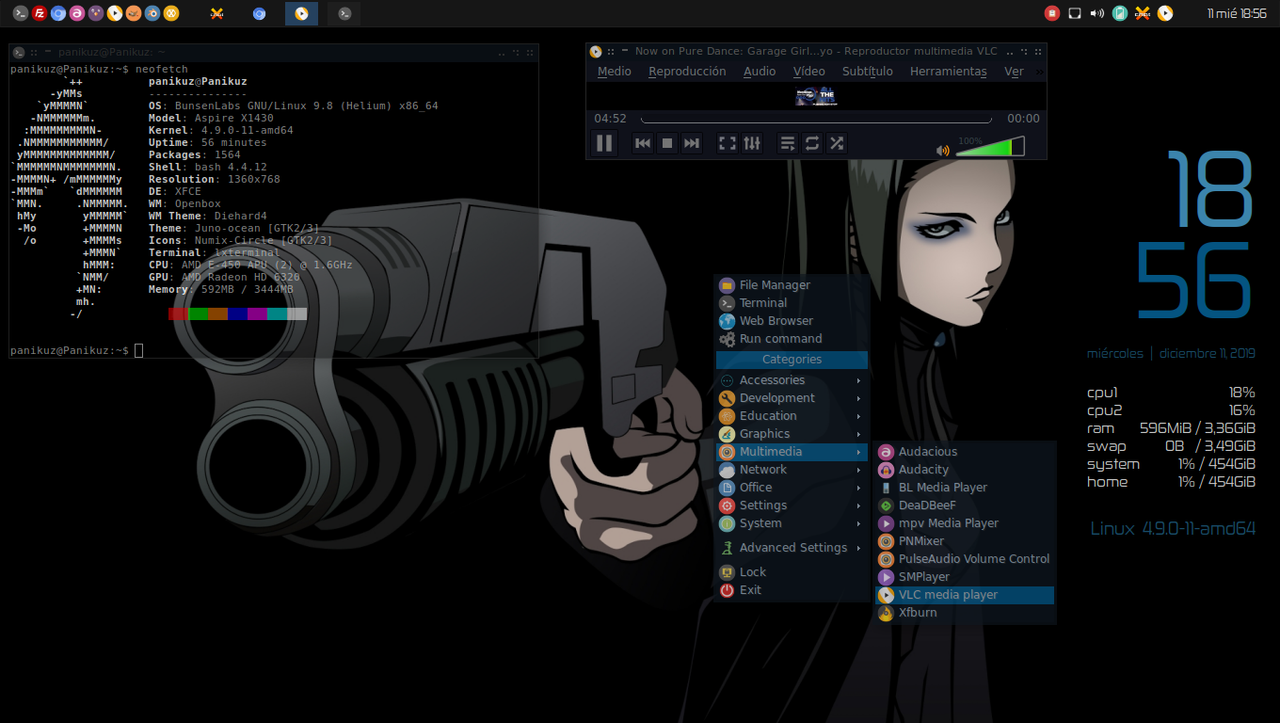This screenshot has width=1280, height=723.
Task: Launch Audacious from the Multimedia submenu
Action: 964,452
